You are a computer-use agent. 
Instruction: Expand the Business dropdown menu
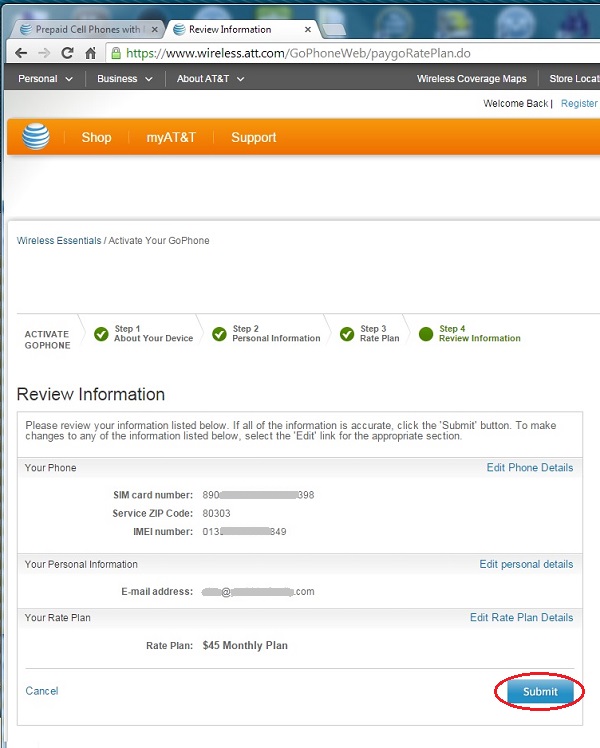tap(124, 79)
